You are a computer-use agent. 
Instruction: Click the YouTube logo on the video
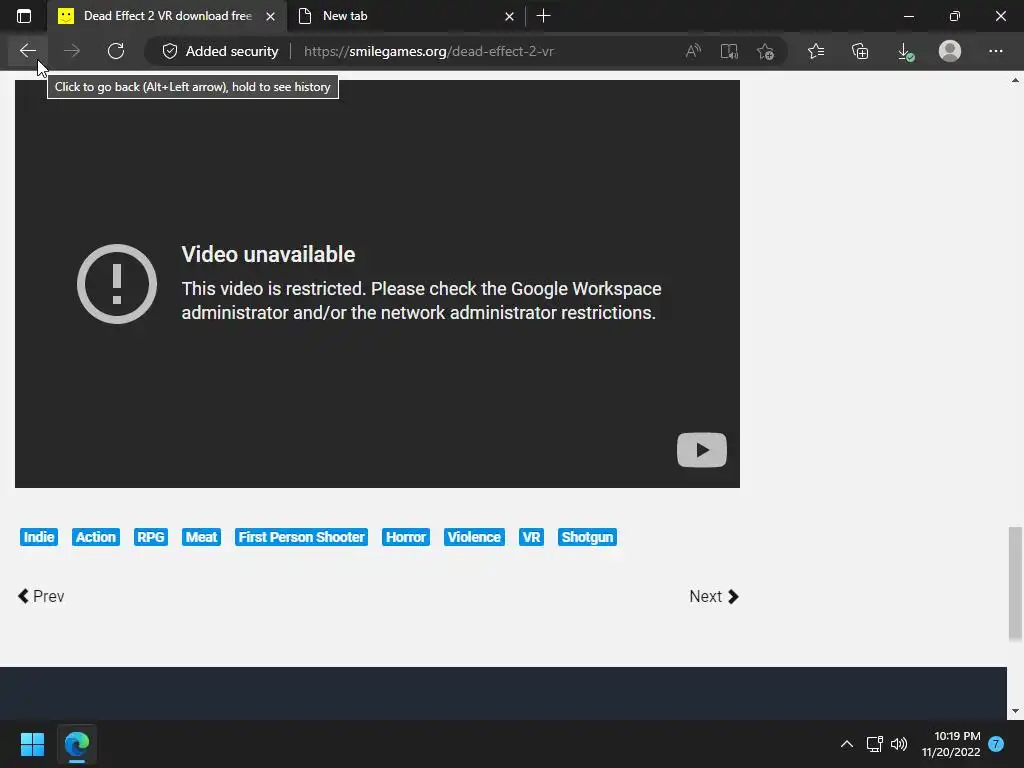point(702,450)
